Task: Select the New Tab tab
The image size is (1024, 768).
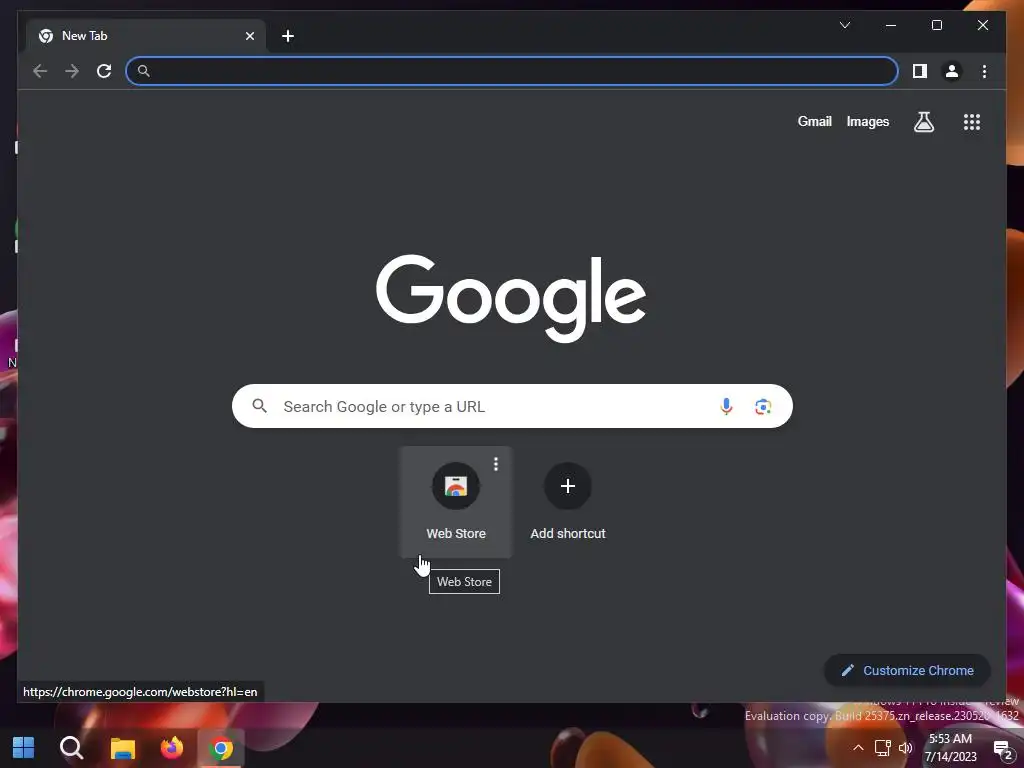Action: pyautogui.click(x=145, y=36)
